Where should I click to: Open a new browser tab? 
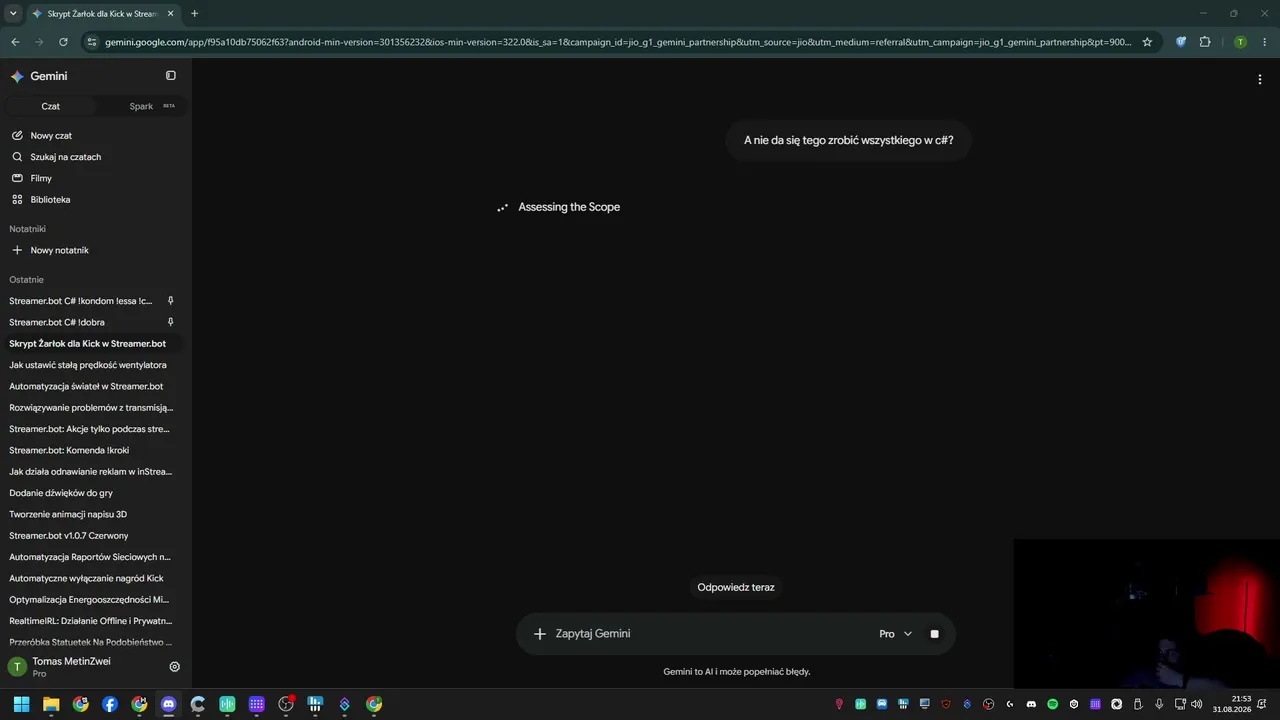[x=194, y=14]
